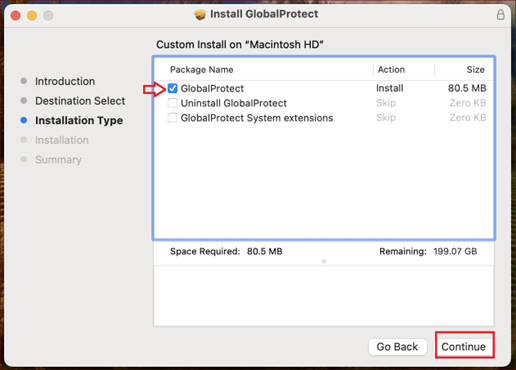Click the Destination Select step bullet
Screen dimensions: 516x370
[x=24, y=101]
